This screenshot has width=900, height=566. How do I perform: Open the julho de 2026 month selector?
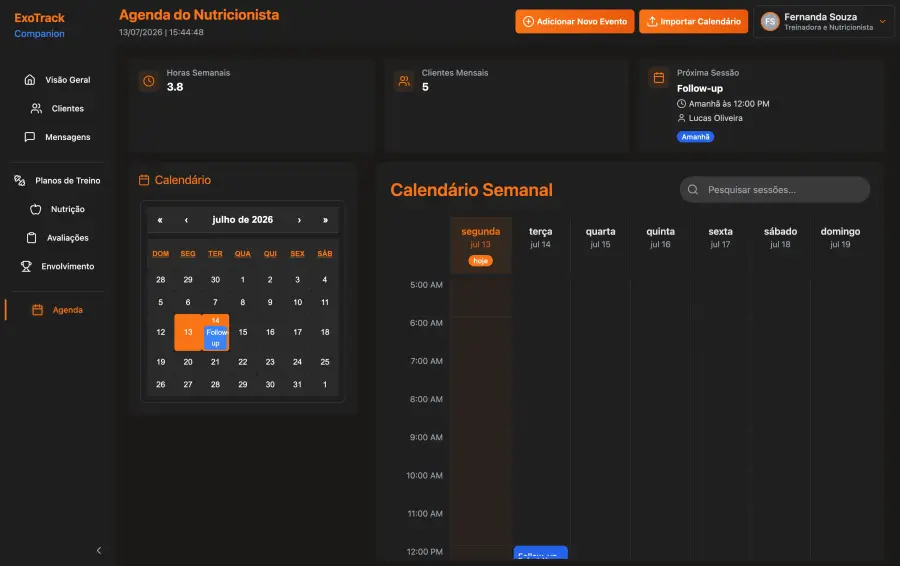point(242,220)
